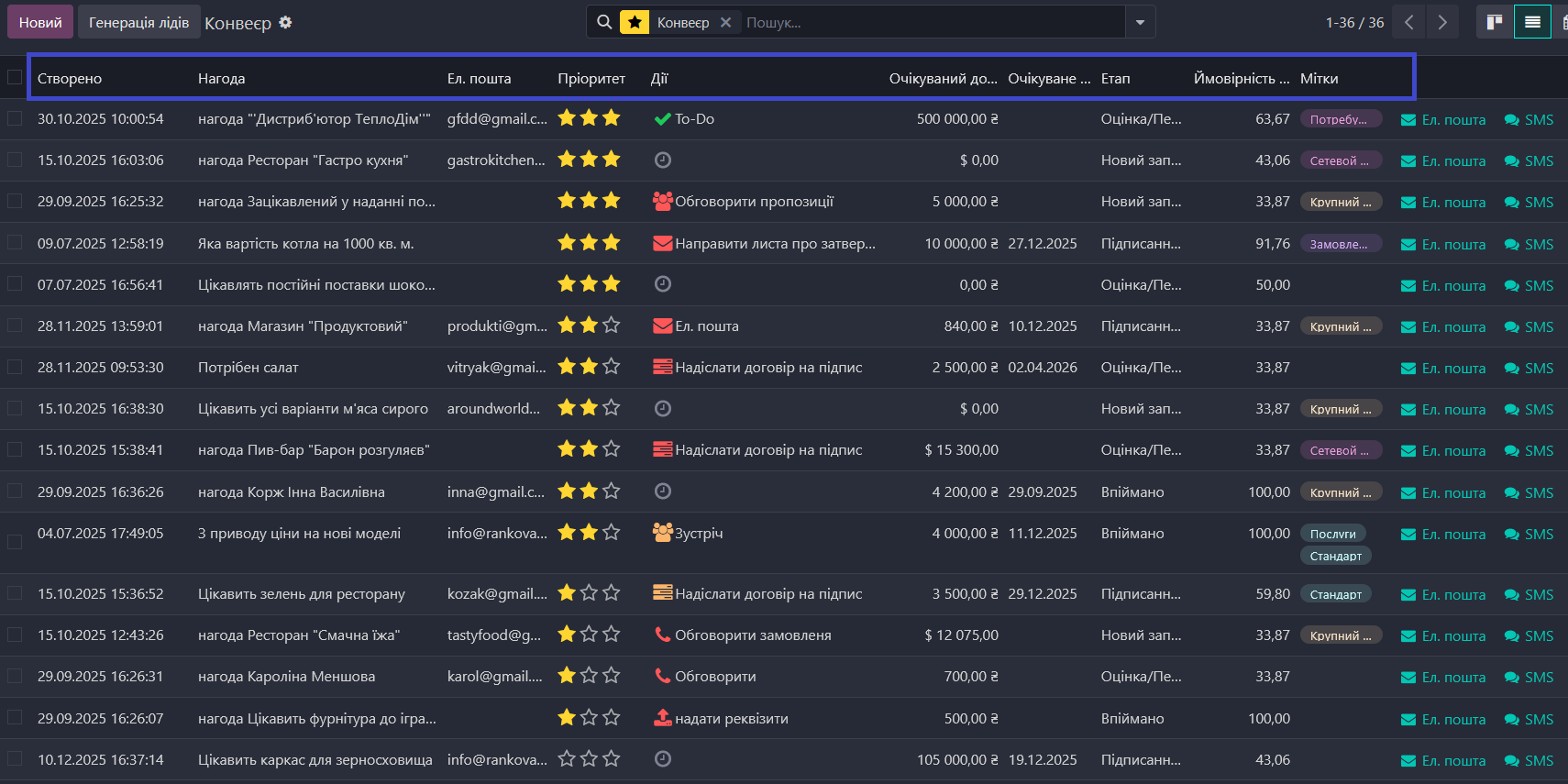Open the Конвеєр settings gear icon

pyautogui.click(x=285, y=22)
